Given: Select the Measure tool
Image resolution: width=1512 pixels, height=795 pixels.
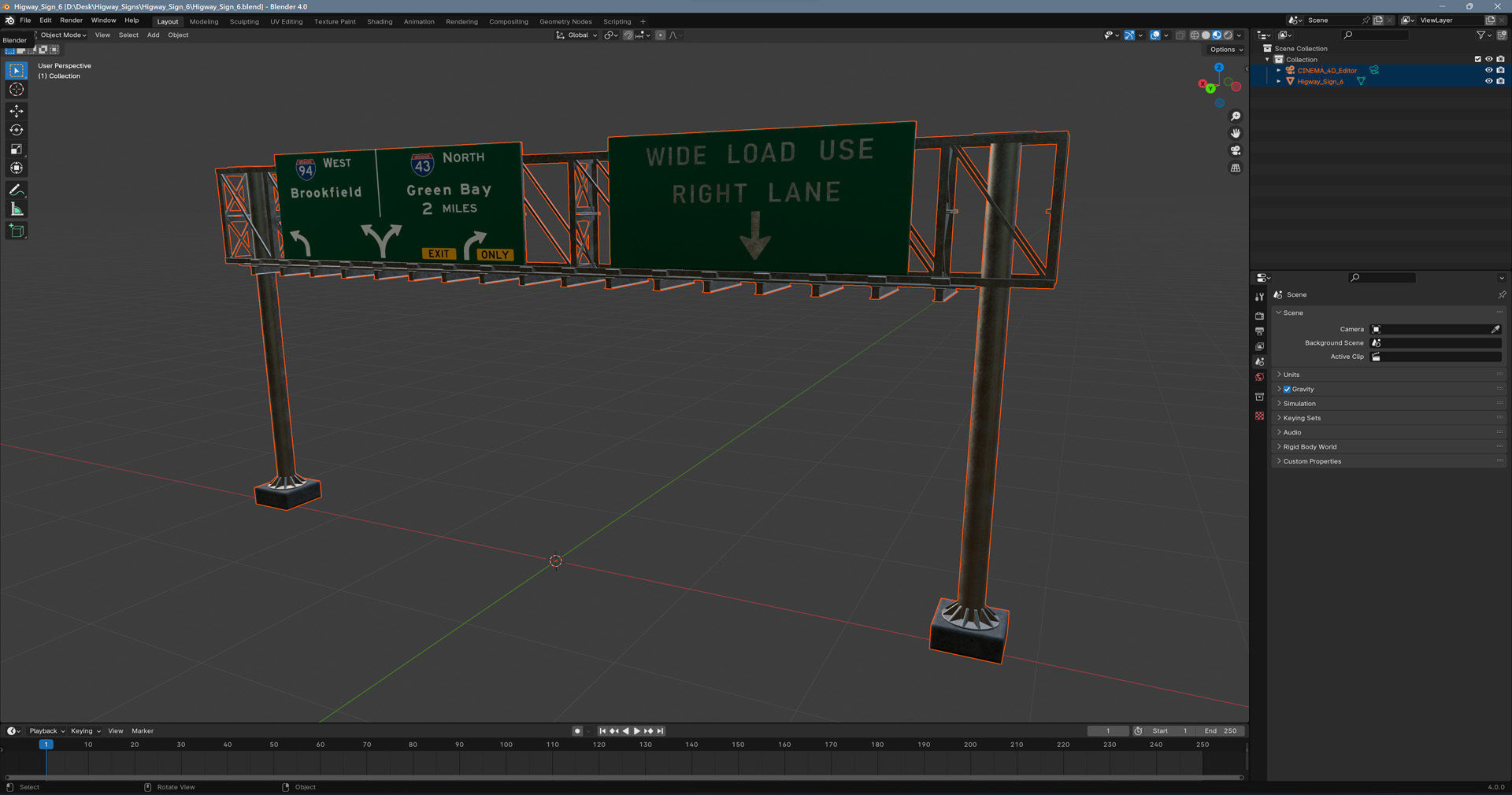Looking at the screenshot, I should [x=17, y=209].
